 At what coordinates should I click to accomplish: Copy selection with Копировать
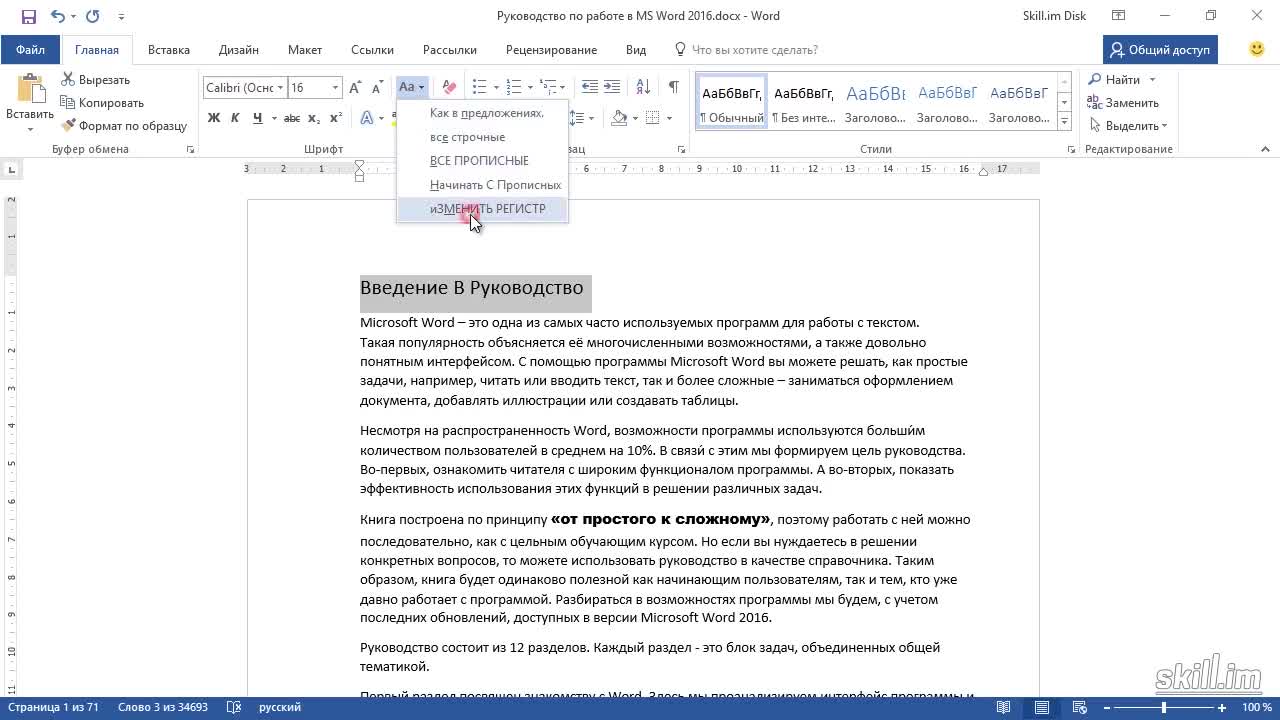[102, 103]
